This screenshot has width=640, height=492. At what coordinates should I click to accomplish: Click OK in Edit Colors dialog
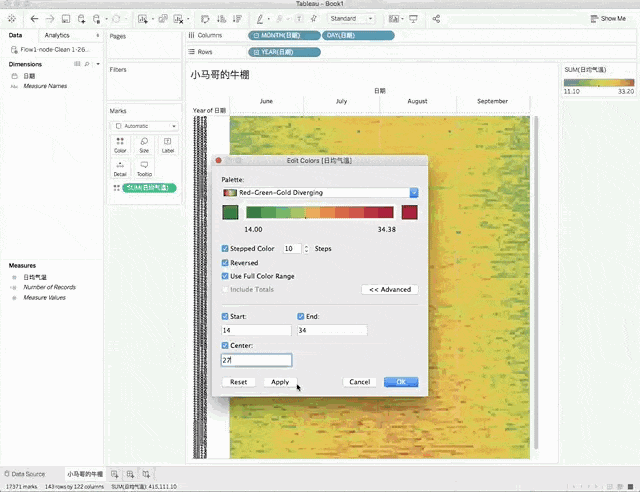point(401,382)
